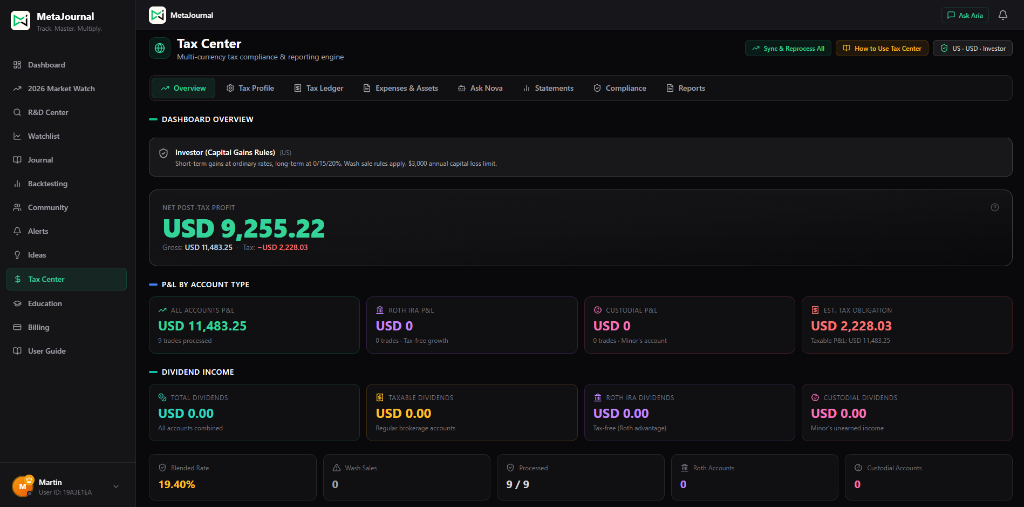Image resolution: width=1024 pixels, height=507 pixels.
Task: Open the User Guide
Action: click(x=67, y=351)
